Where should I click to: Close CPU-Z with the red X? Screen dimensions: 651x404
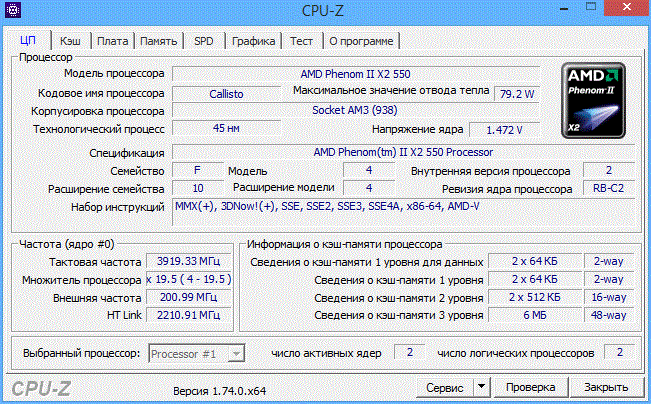click(x=627, y=7)
